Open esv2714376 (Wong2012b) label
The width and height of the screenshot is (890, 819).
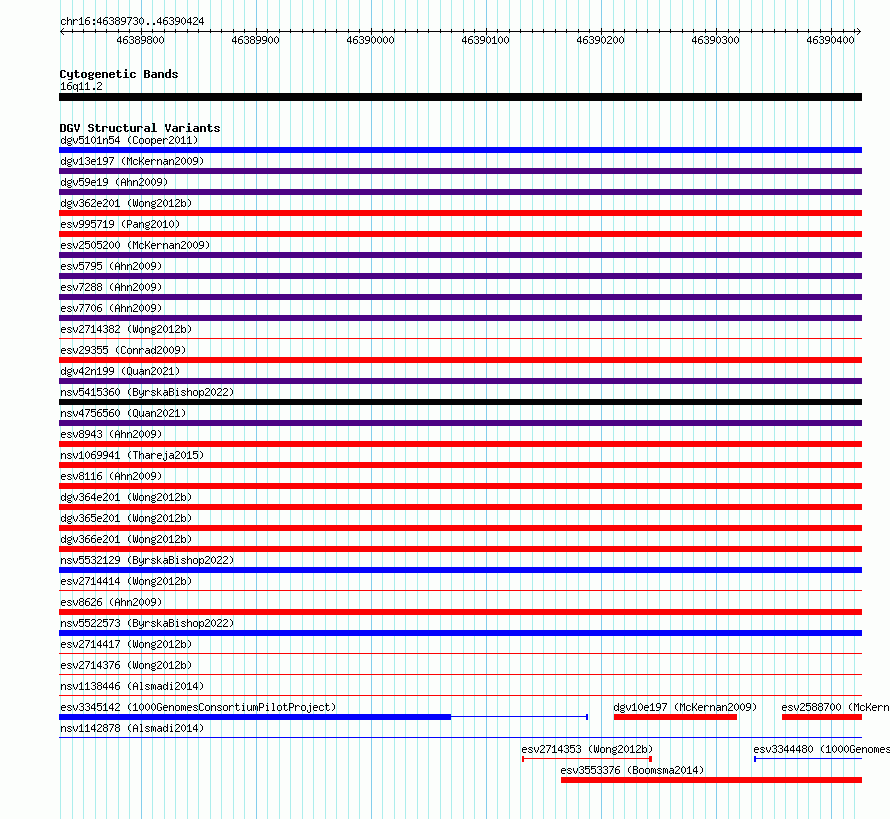126,665
